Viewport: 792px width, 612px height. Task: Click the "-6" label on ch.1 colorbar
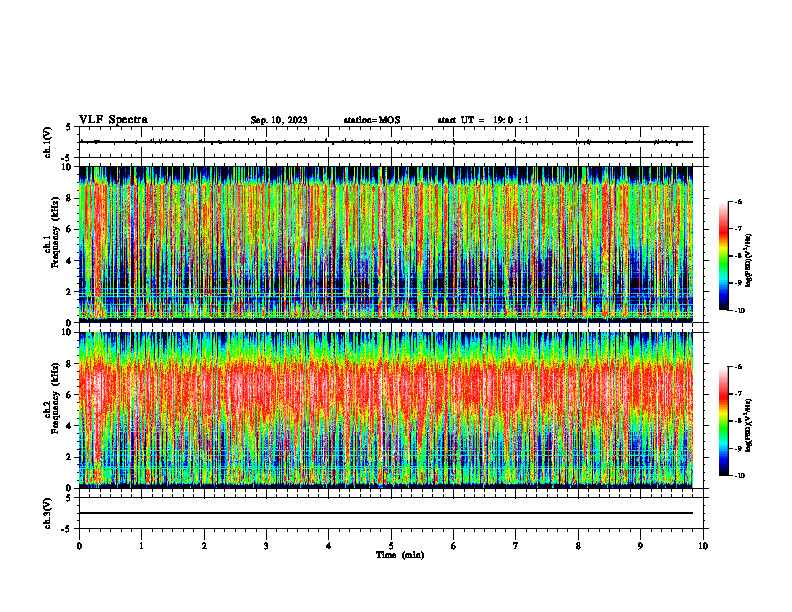[x=739, y=202]
